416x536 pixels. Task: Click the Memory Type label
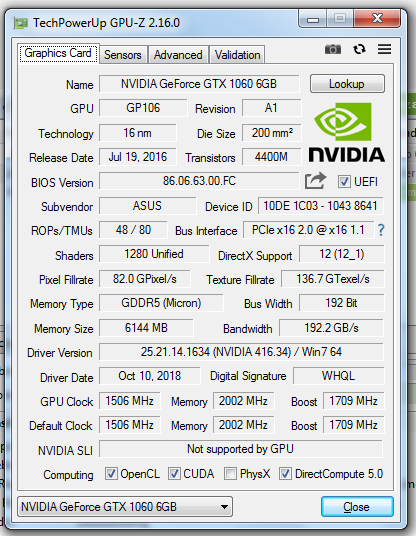point(62,304)
